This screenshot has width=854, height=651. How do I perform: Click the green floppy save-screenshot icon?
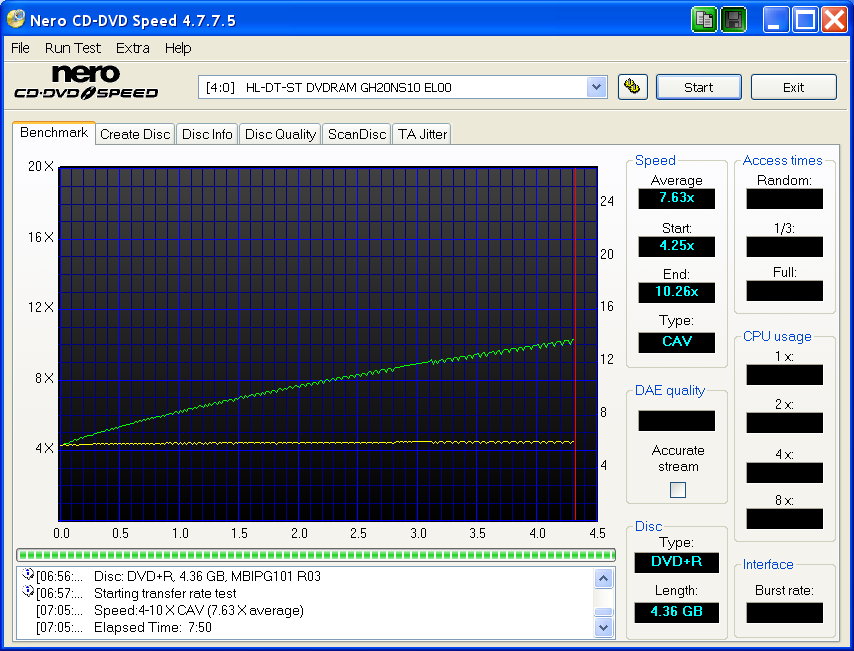(733, 19)
